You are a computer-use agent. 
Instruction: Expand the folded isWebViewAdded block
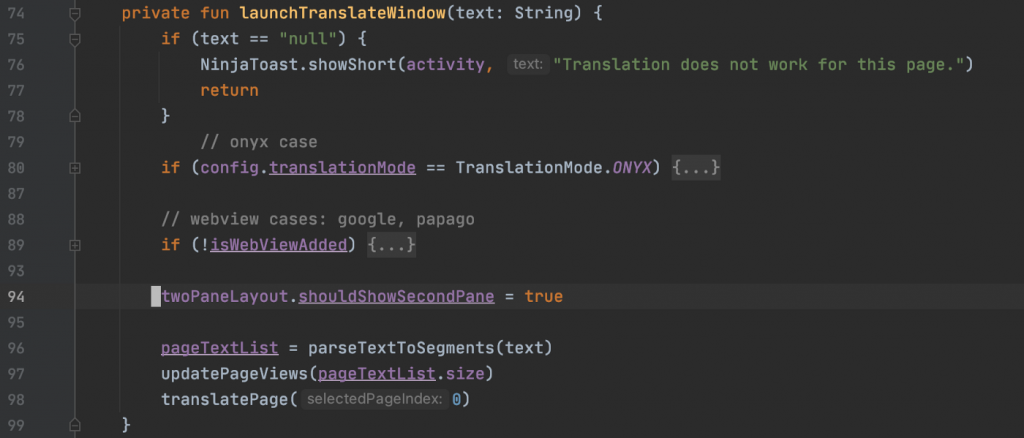(75, 245)
